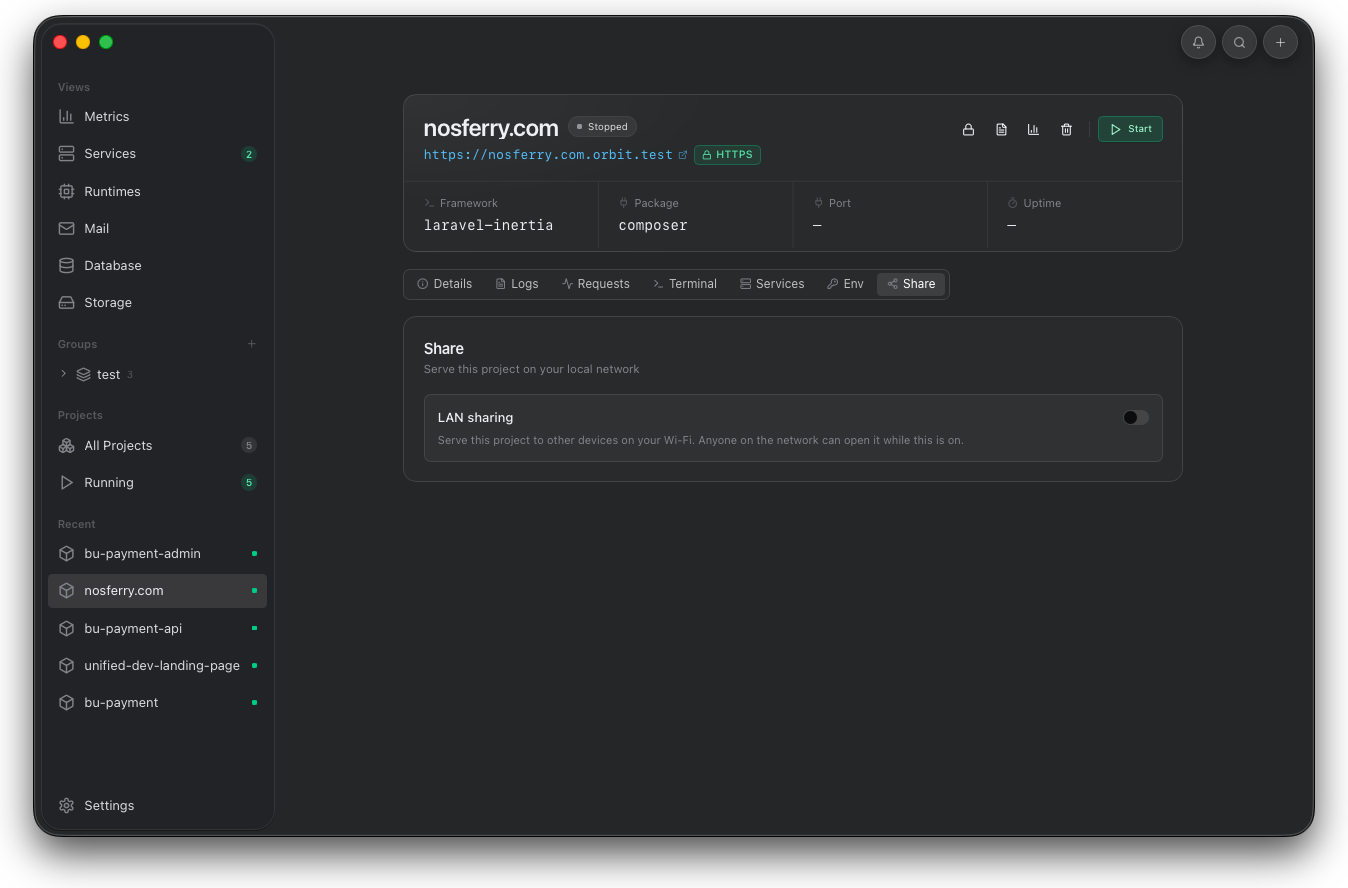The height and width of the screenshot is (888, 1348).
Task: Click the Port label
Action: click(x=840, y=203)
